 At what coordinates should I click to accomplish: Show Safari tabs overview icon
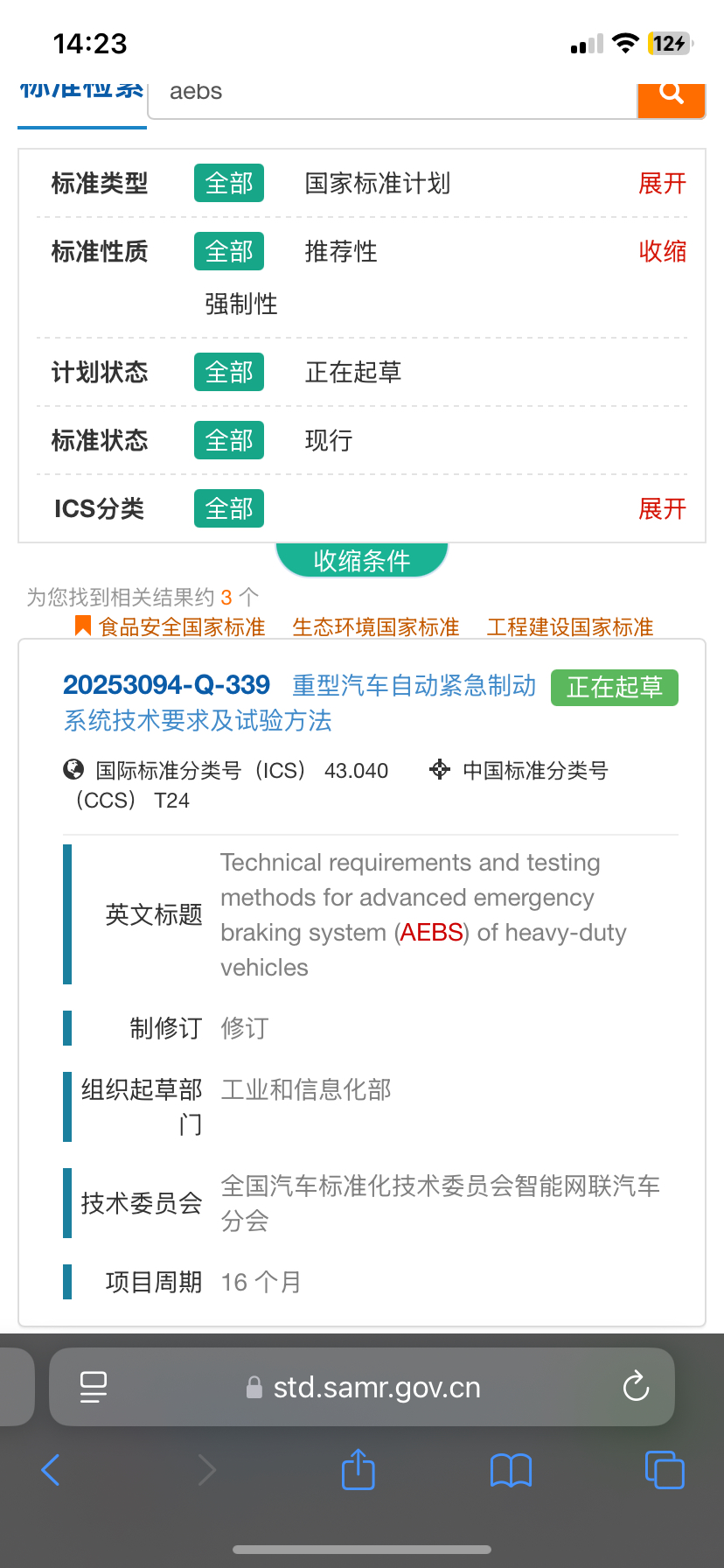[x=664, y=1470]
